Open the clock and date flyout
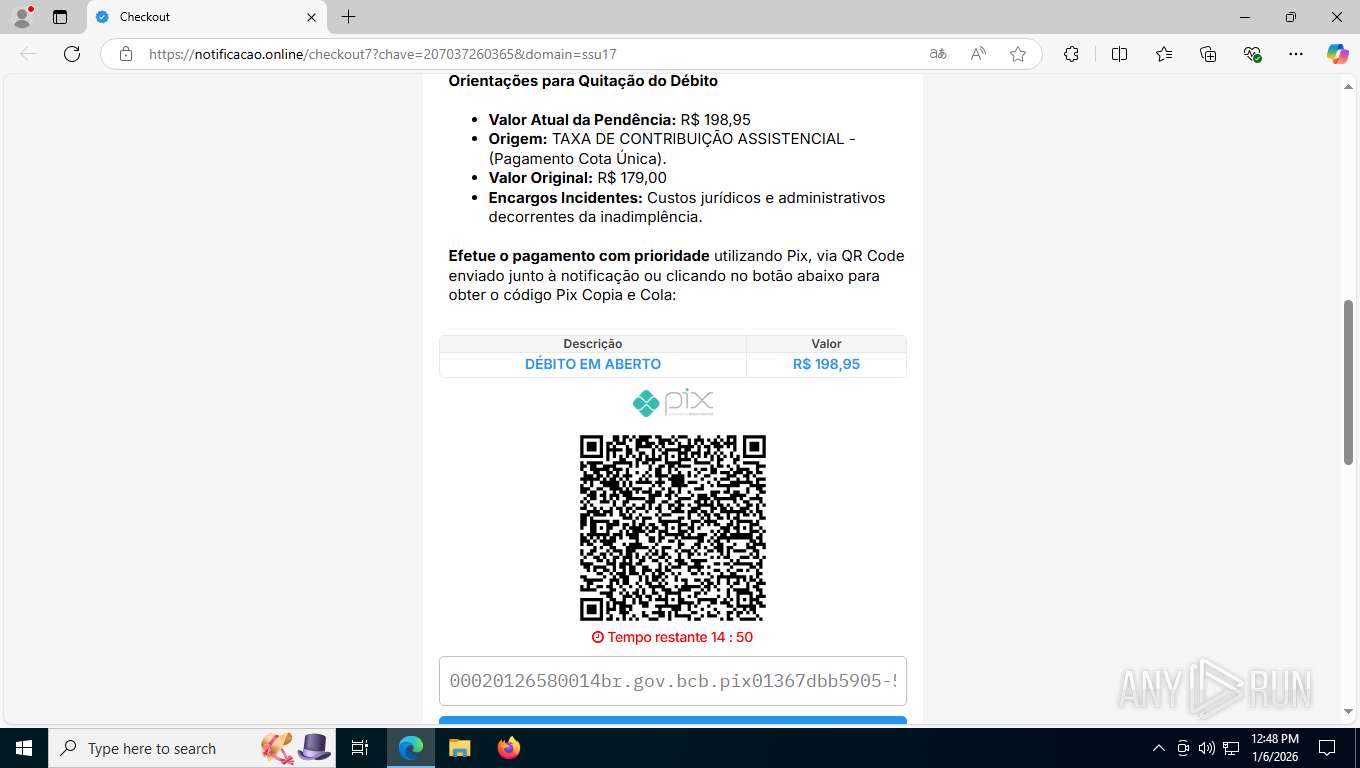The height and width of the screenshot is (768, 1360). [x=1275, y=748]
